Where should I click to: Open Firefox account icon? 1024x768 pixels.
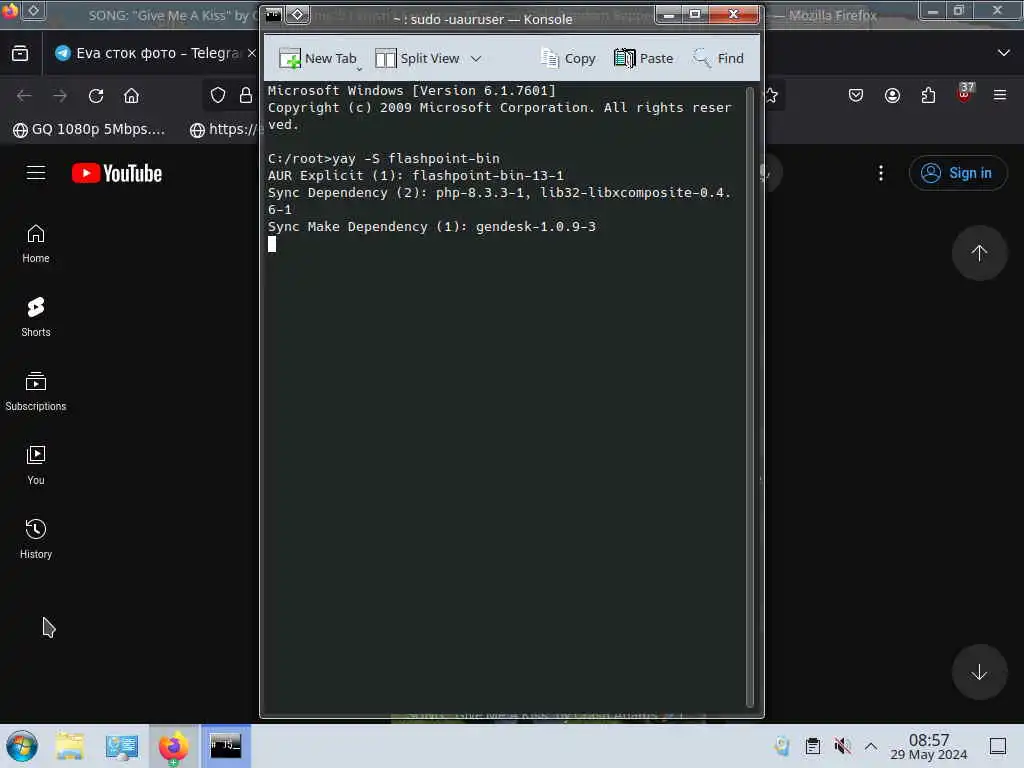tap(892, 96)
